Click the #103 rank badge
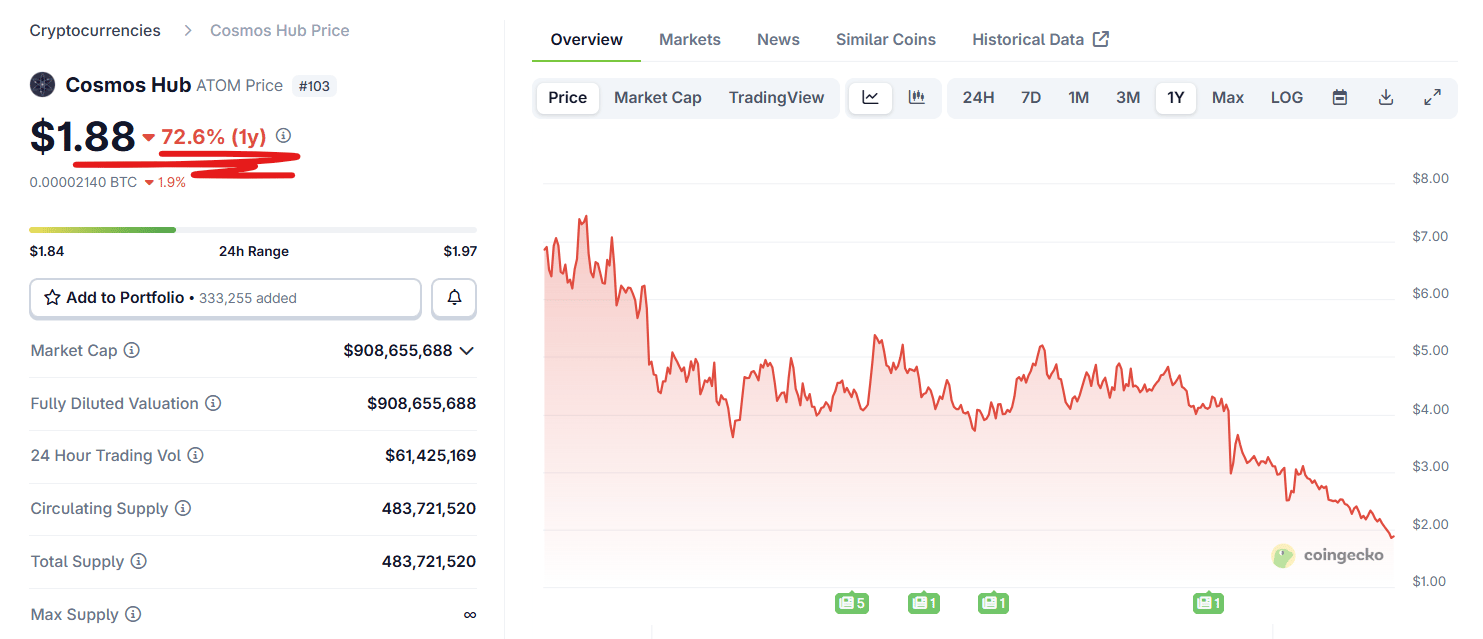Screen dimensions: 1483x639 (314, 86)
